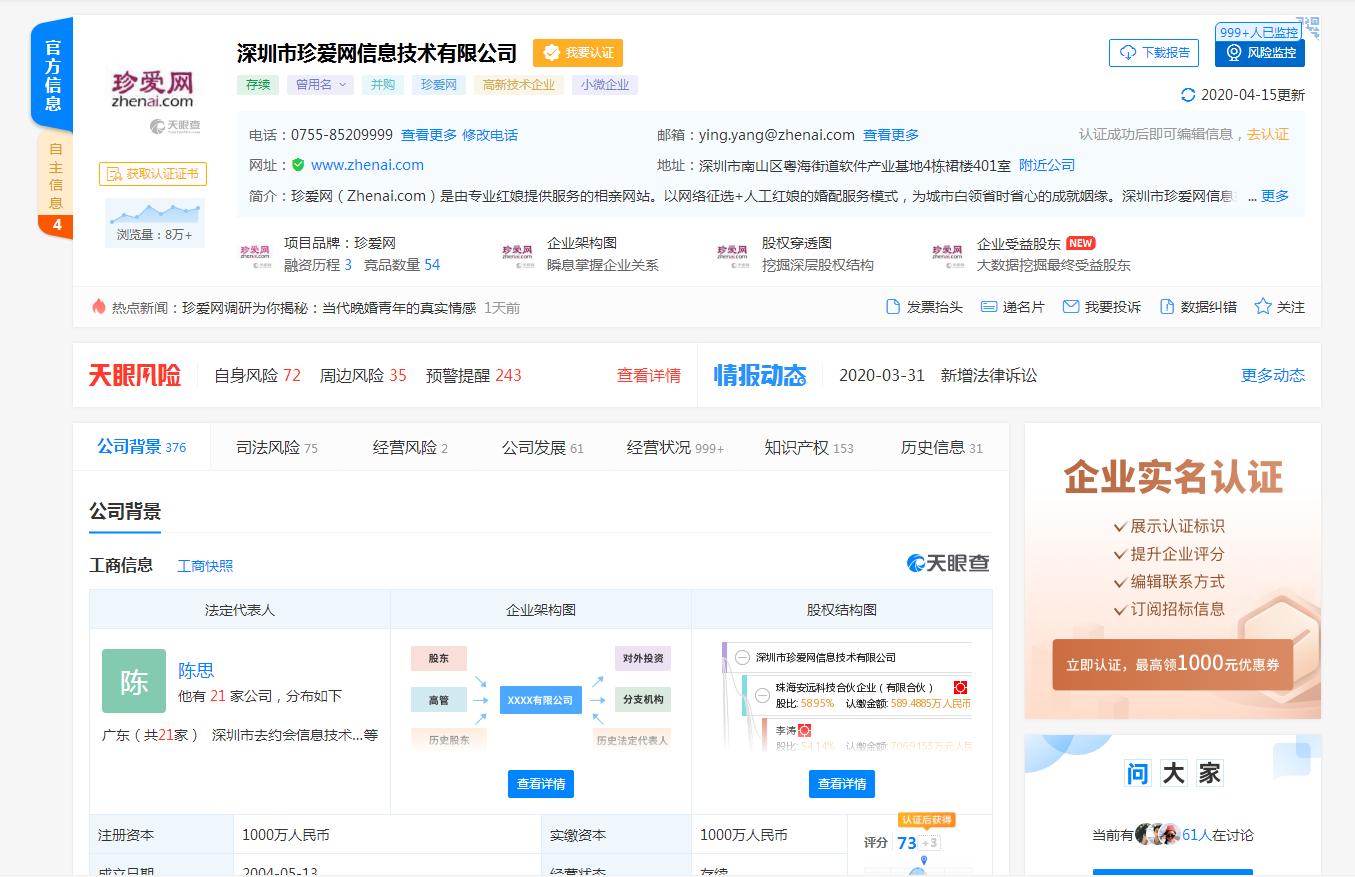Select the 自主信息 side tab
This screenshot has width=1355, height=877.
click(x=55, y=176)
